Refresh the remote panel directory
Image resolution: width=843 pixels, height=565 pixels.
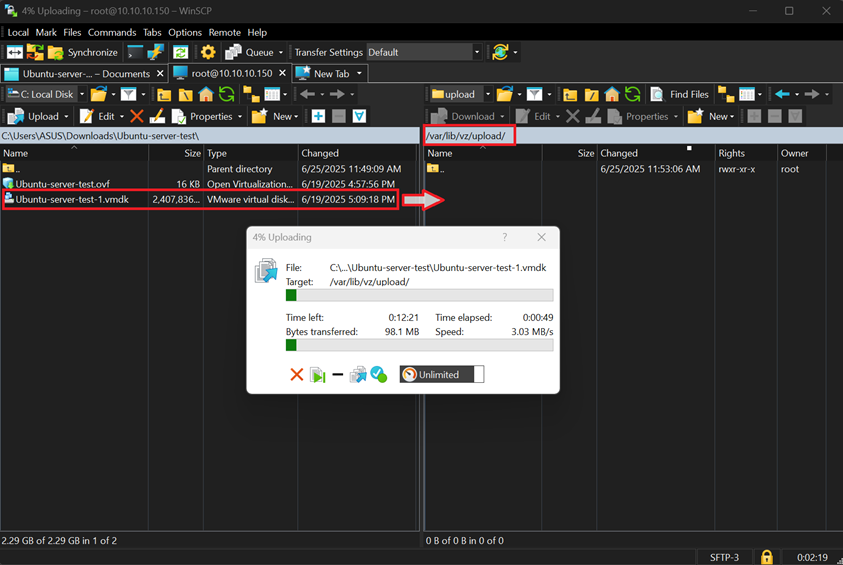point(633,94)
